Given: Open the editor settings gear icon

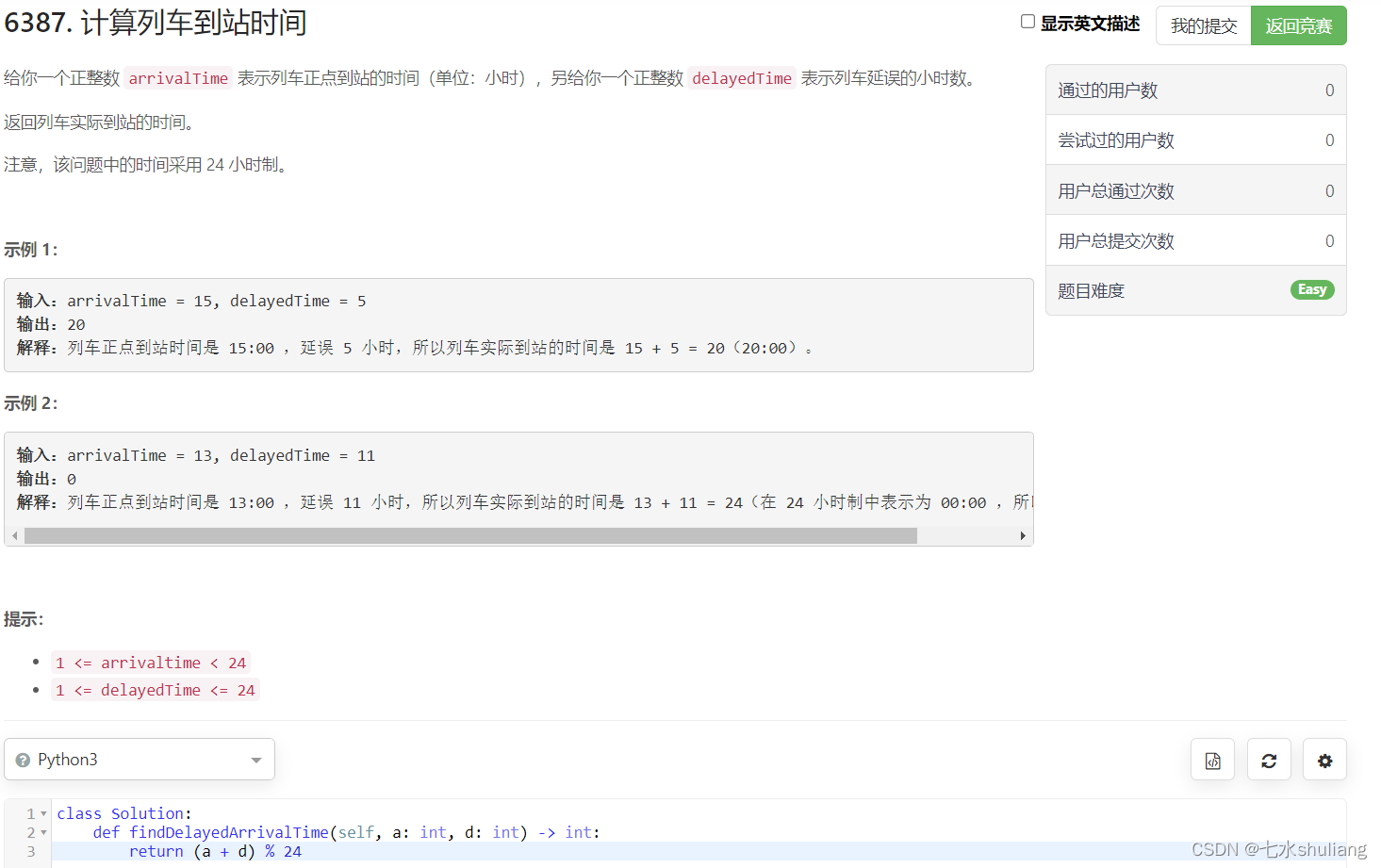Looking at the screenshot, I should (x=1324, y=760).
